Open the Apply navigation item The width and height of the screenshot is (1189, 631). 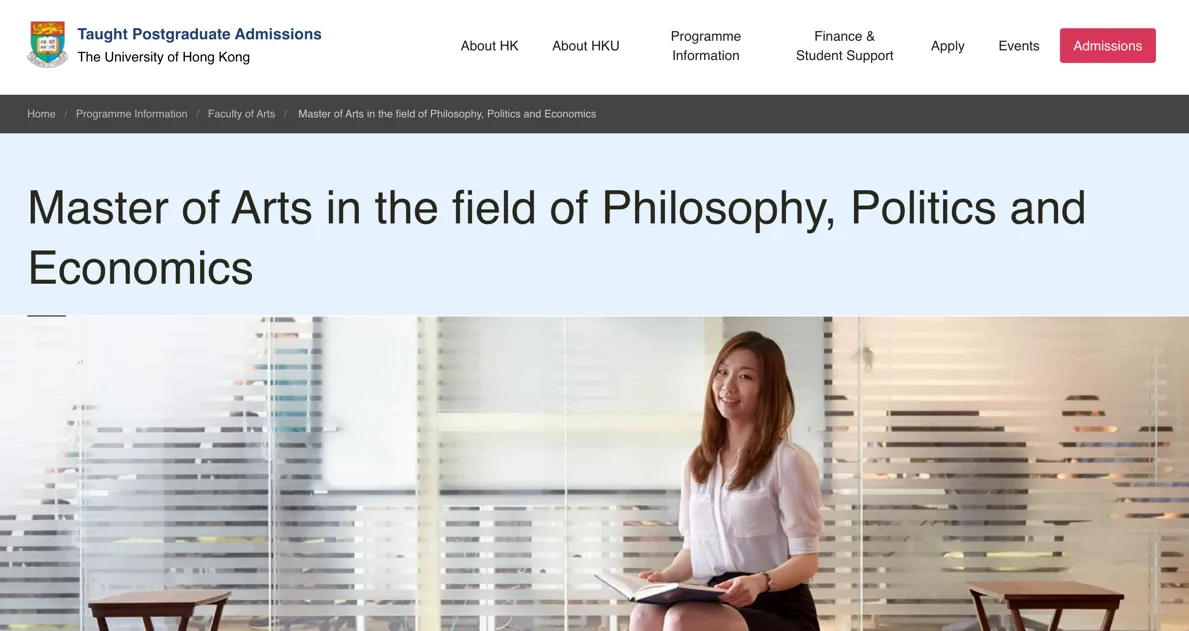pyautogui.click(x=947, y=46)
